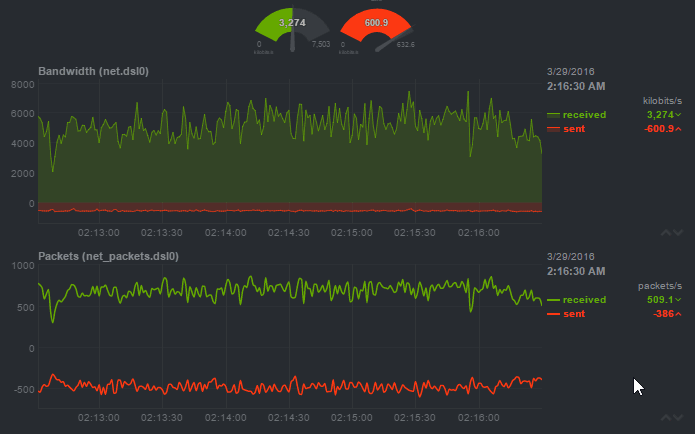Click the Packets (net_packets.dsl0) chart title
The image size is (695, 434).
108,256
